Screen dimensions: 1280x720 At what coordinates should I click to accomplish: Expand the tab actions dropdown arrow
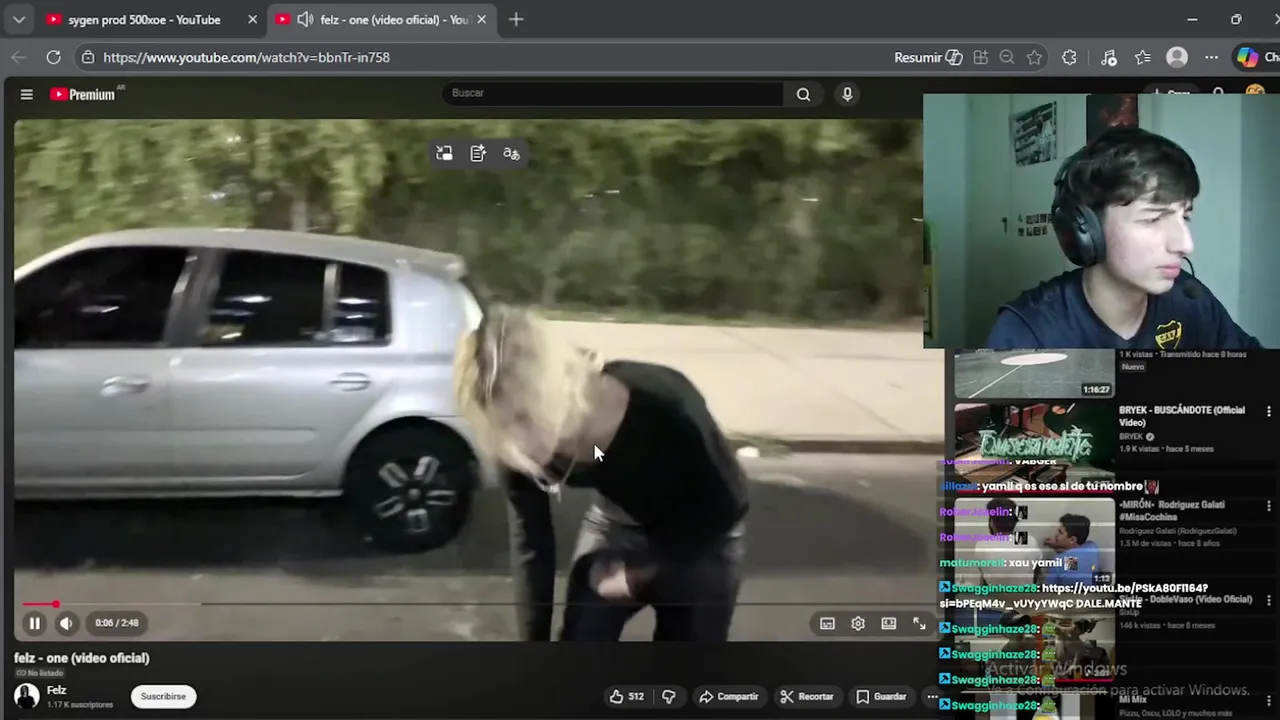coord(19,20)
